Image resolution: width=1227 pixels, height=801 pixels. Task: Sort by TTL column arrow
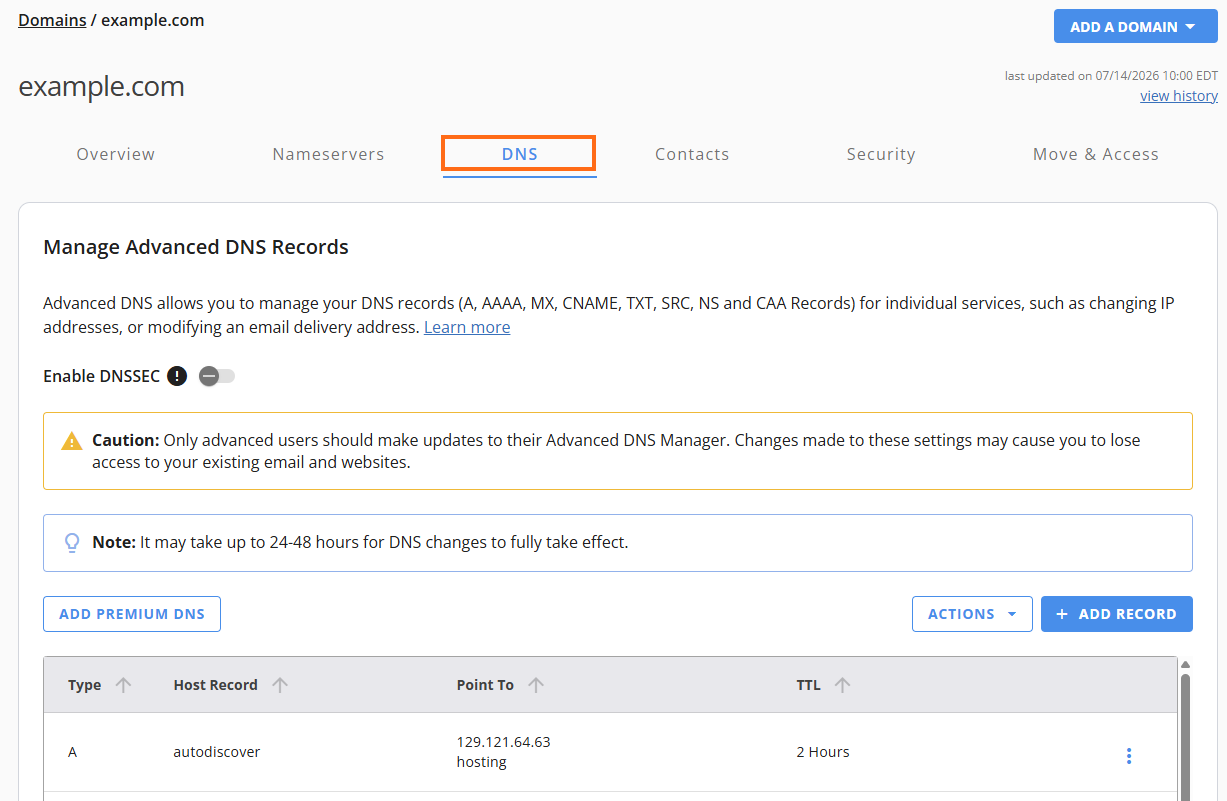[x=842, y=685]
